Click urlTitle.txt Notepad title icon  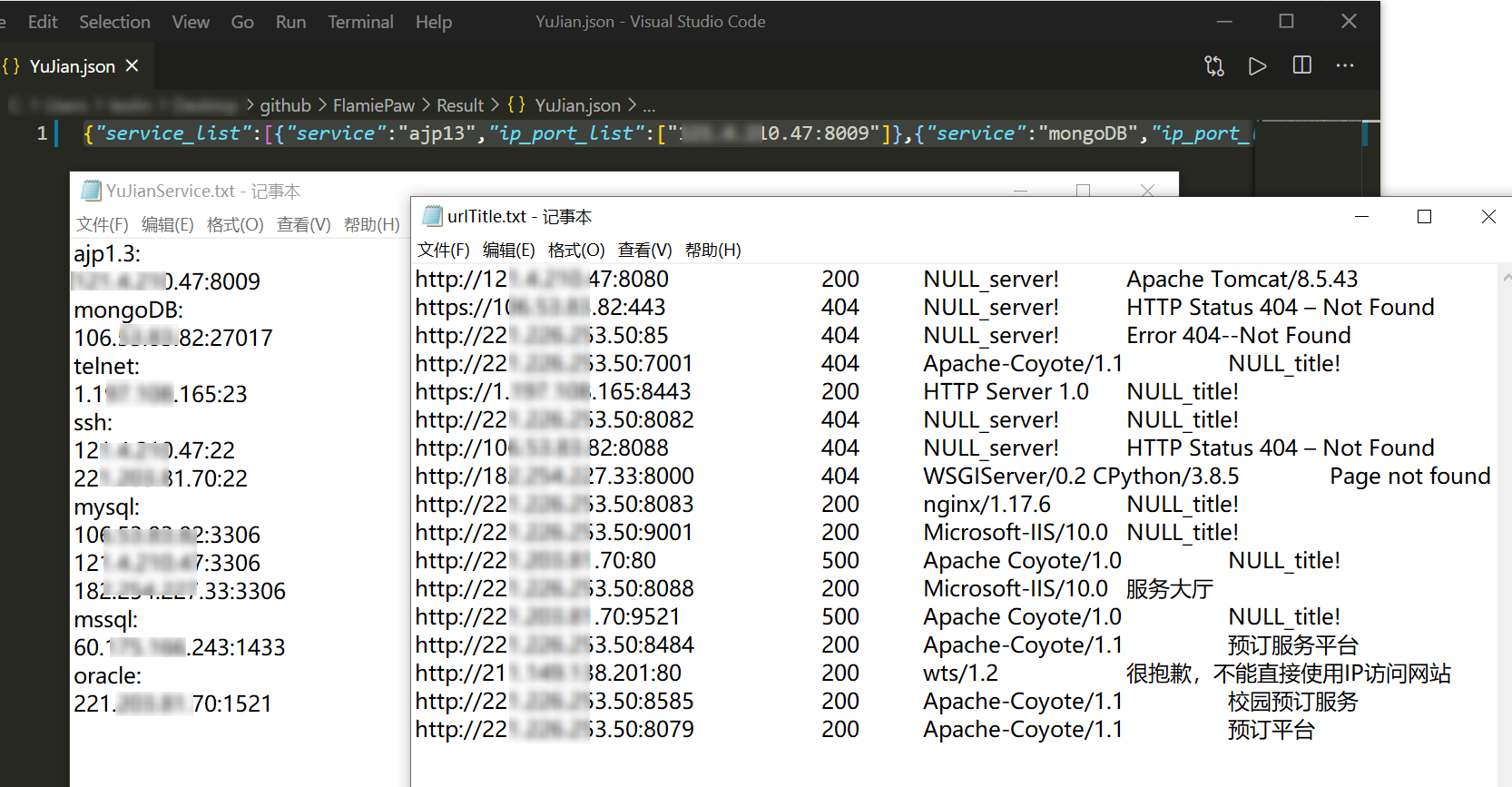pos(432,216)
